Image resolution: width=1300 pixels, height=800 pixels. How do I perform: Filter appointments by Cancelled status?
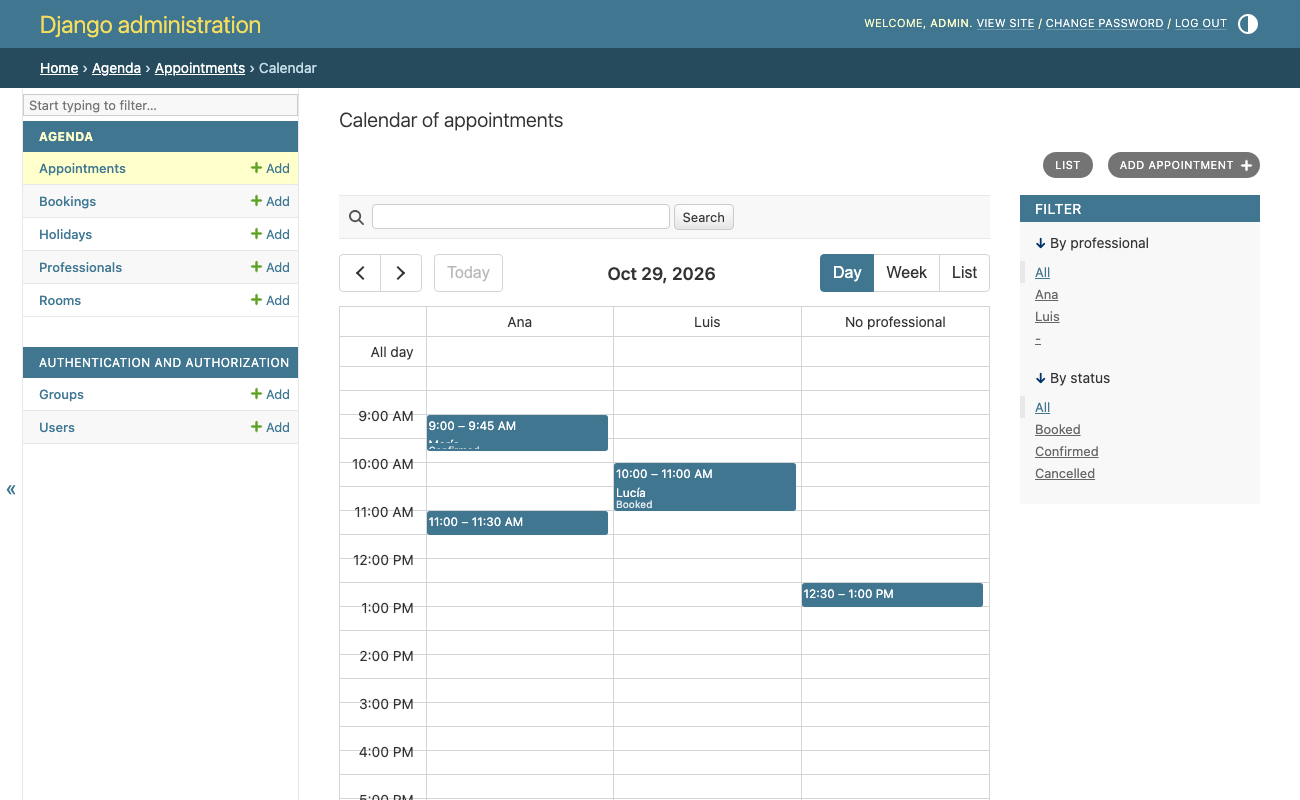(x=1065, y=473)
